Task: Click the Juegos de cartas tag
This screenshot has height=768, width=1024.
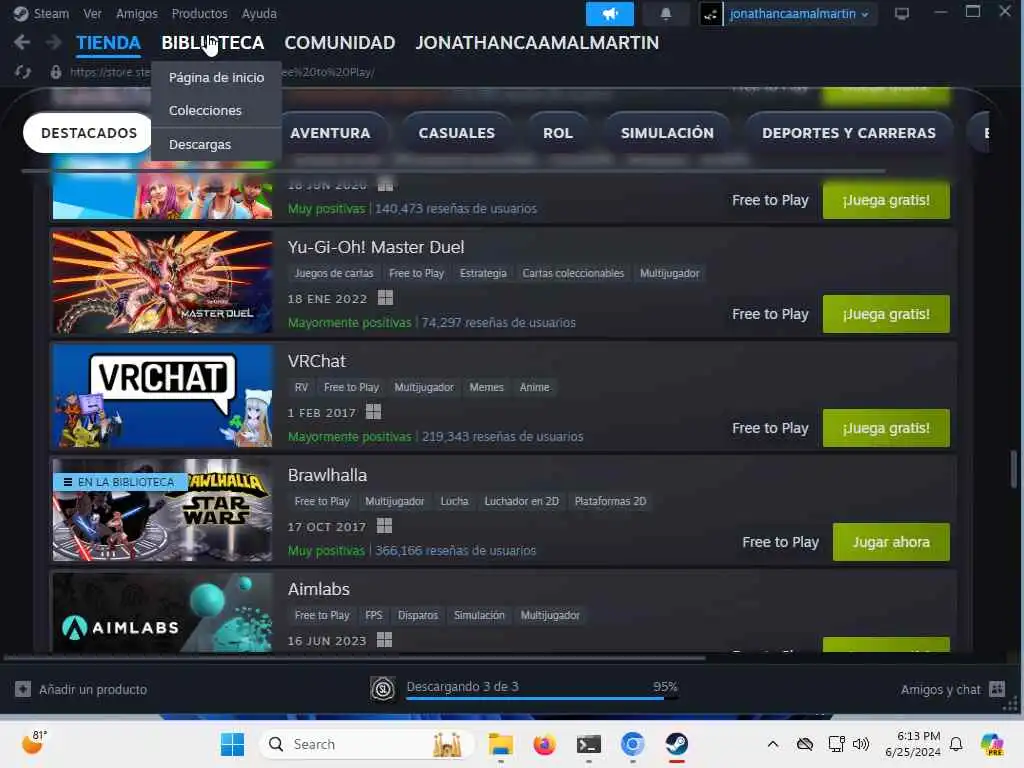Action: (x=334, y=273)
